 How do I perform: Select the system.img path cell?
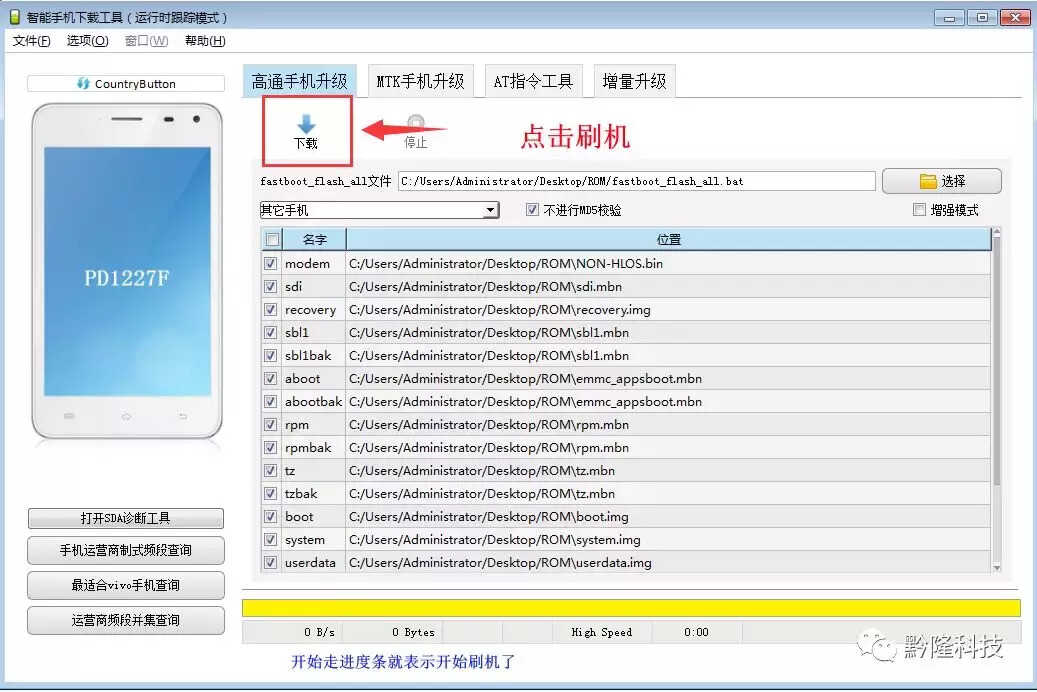[669, 540]
